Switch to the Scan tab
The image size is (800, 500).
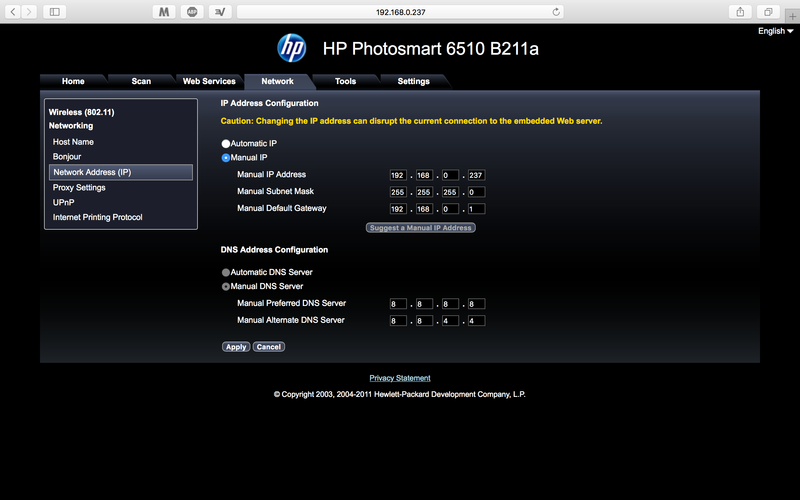pyautogui.click(x=141, y=81)
